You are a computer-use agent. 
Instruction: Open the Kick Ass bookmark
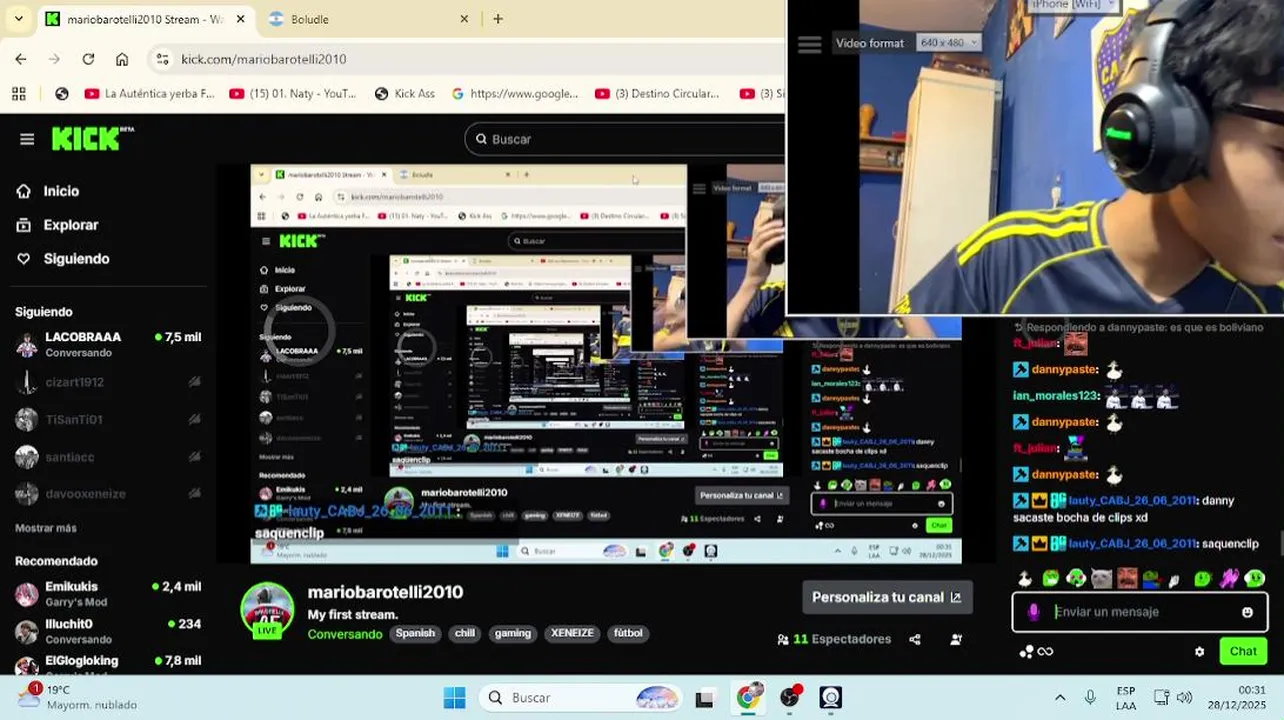pyautogui.click(x=405, y=93)
